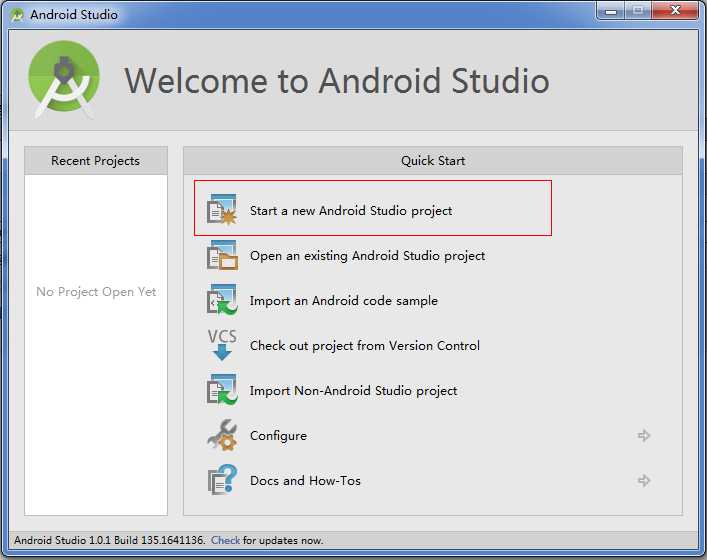Click the Android Studio 1.0.1 Build version text

(x=109, y=540)
